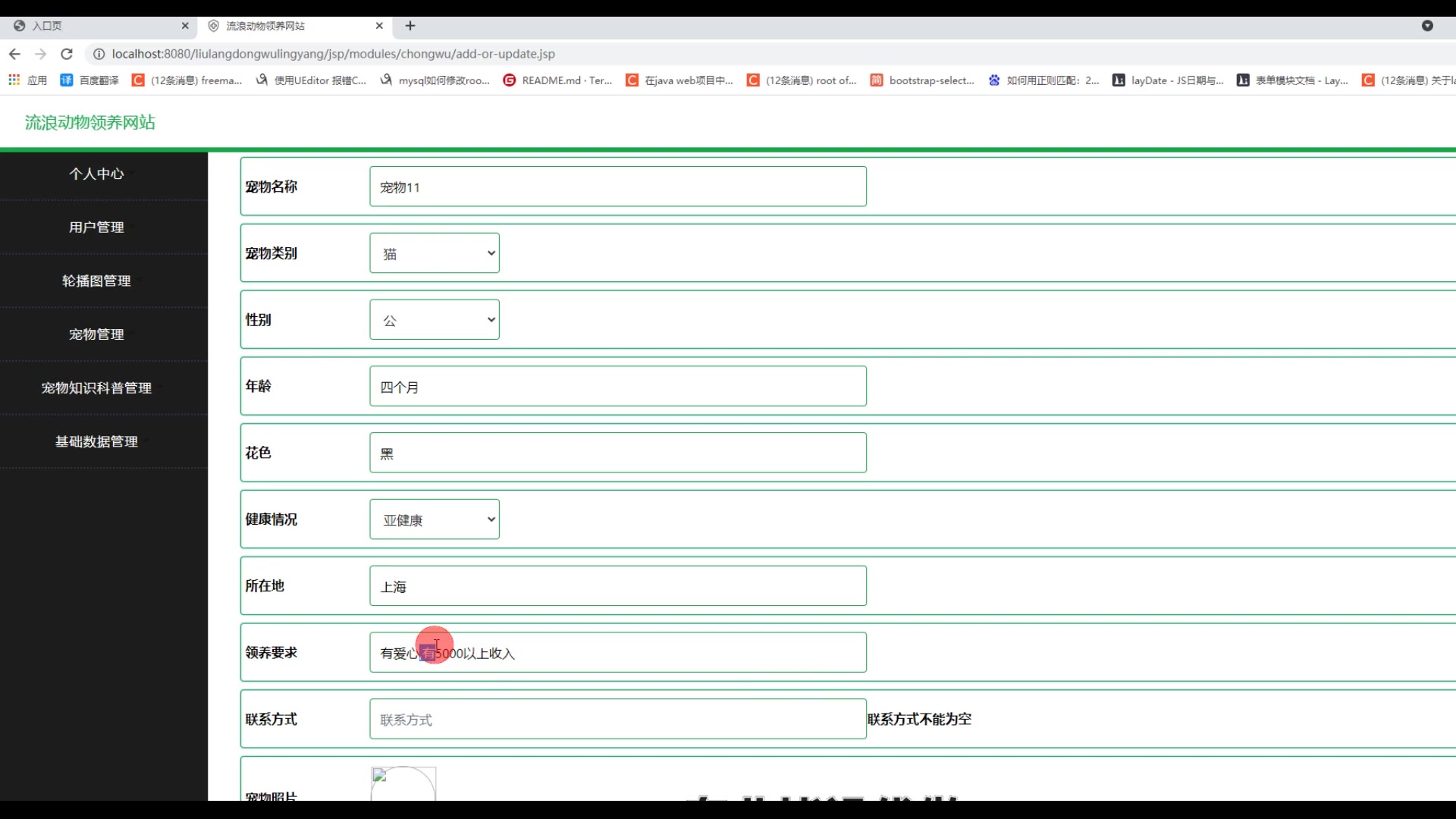The image size is (1456, 819).
Task: Expand the 性别 dropdown showing 公
Action: (435, 320)
